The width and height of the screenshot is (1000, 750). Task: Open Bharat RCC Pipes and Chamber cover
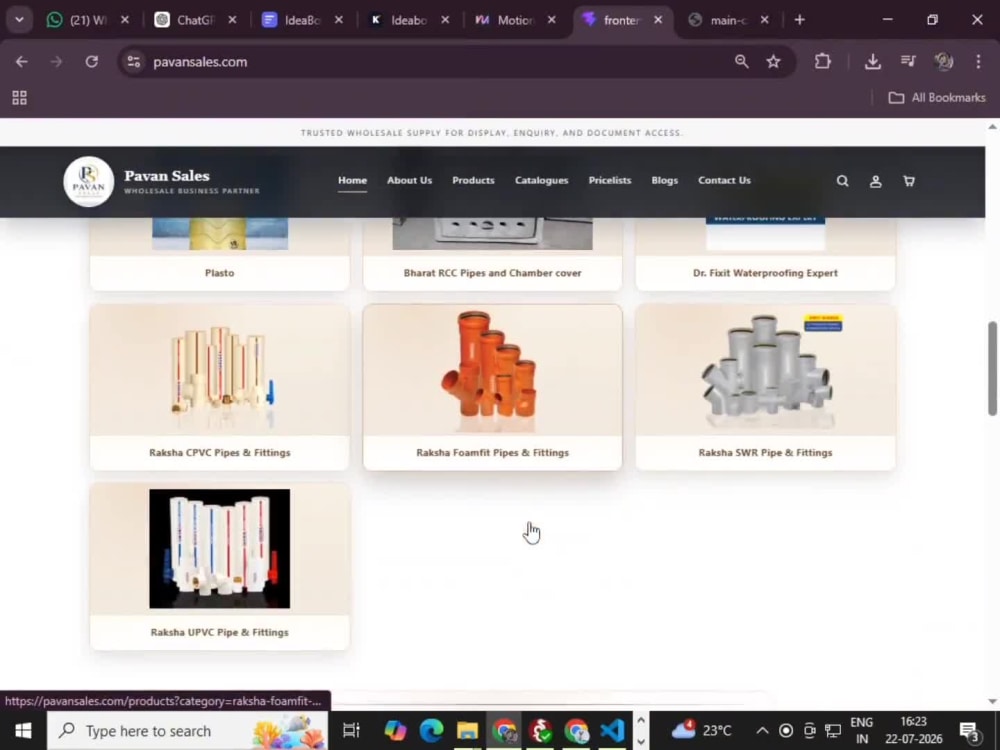(492, 273)
